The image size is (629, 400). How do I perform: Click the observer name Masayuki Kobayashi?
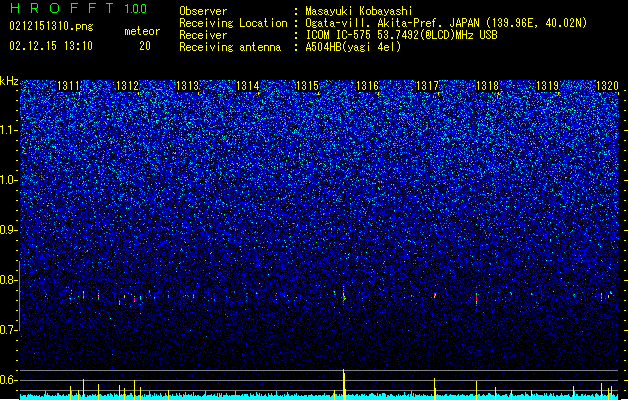358,11
